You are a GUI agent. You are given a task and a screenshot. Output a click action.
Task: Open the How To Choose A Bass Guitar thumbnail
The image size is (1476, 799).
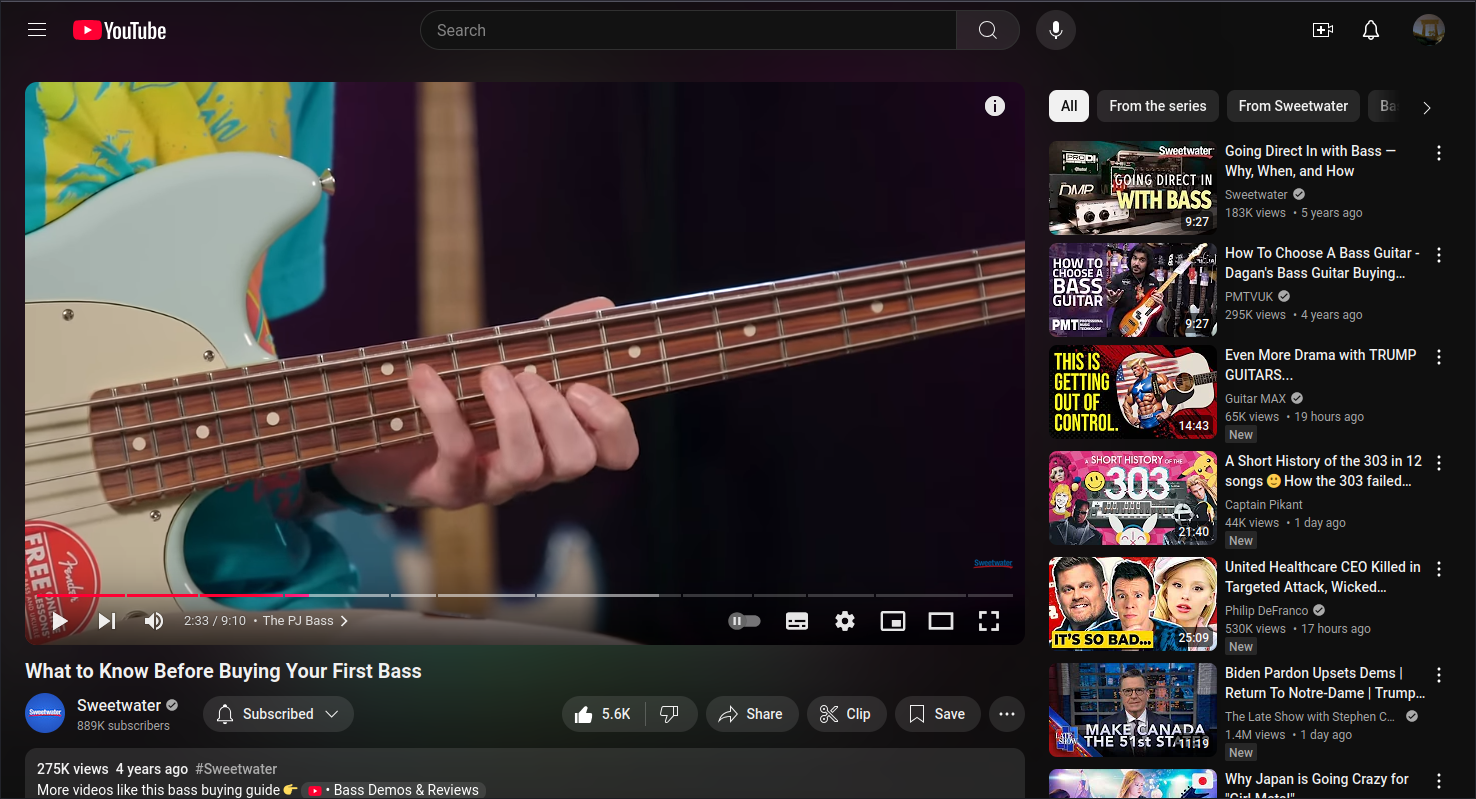point(1133,290)
